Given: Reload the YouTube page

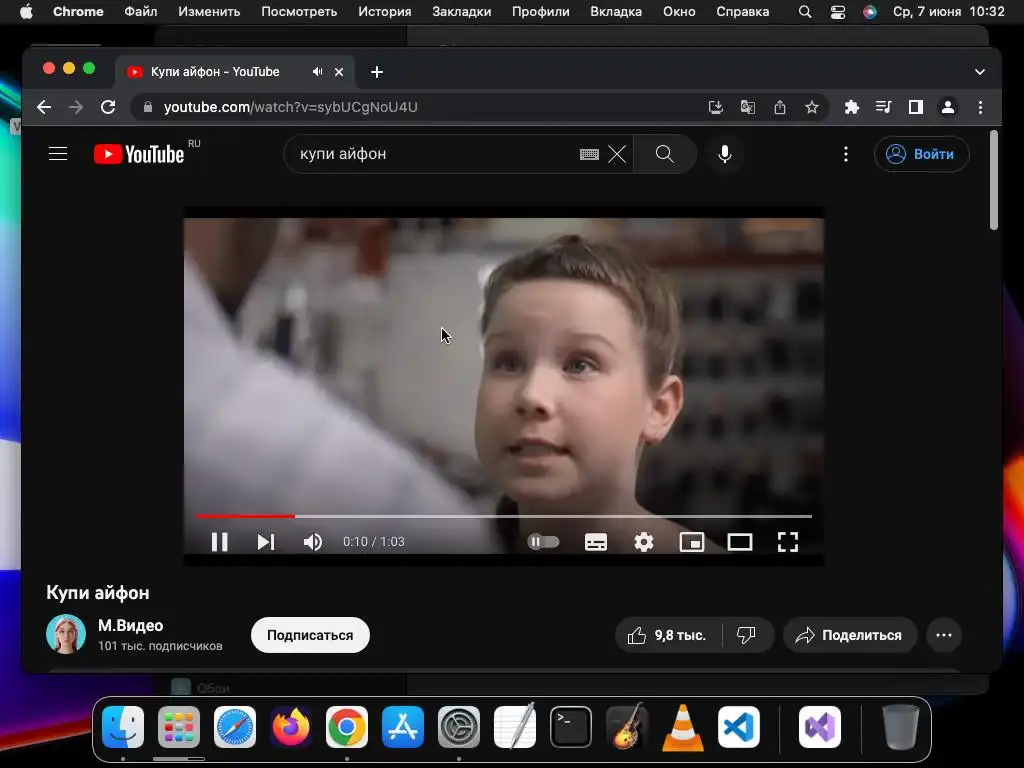Looking at the screenshot, I should click(108, 107).
